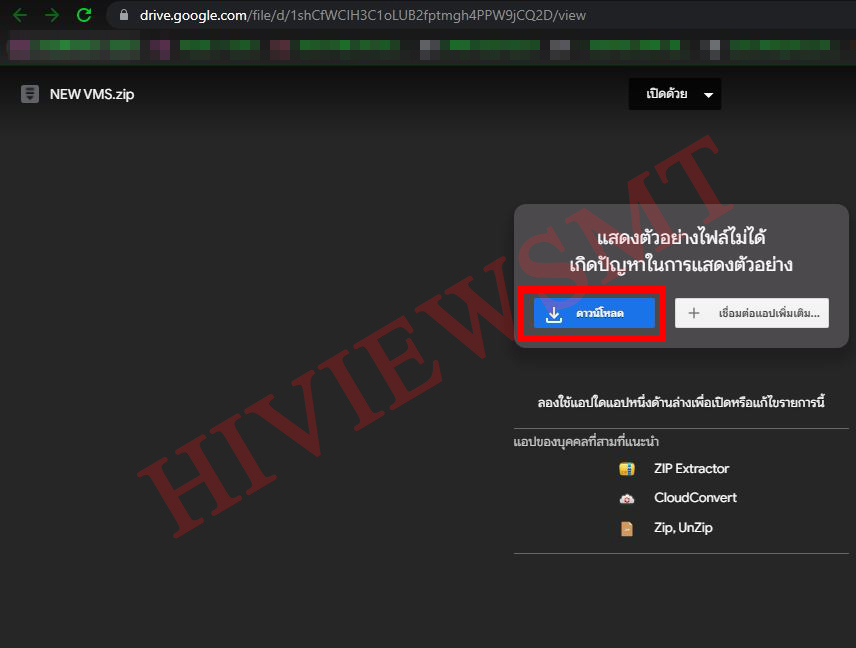Click the zip file type icon beside NEW VMS.zip
Viewport: 856px width, 648px height.
(29, 94)
